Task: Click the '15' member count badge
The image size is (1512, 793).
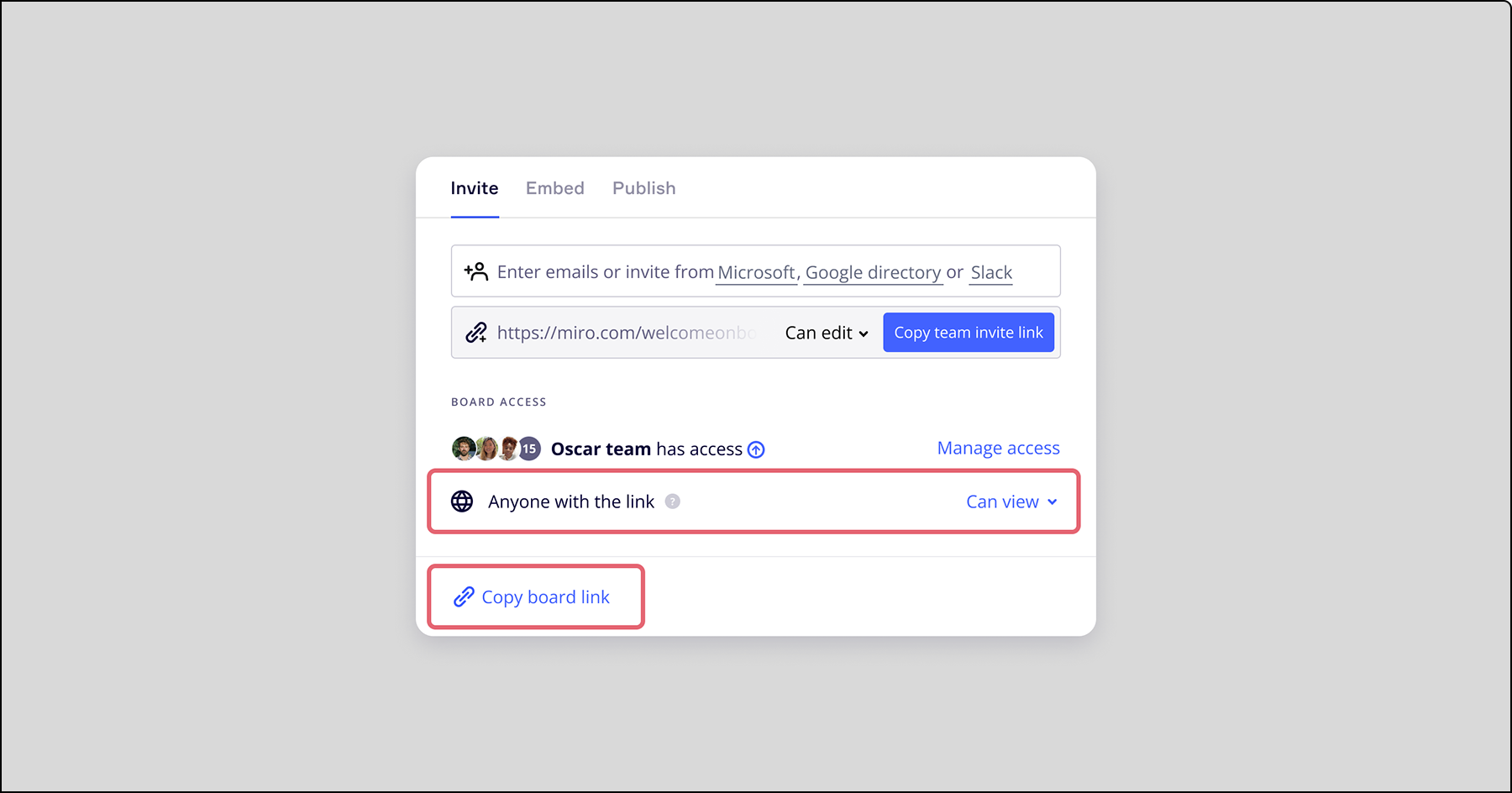Action: tap(529, 449)
